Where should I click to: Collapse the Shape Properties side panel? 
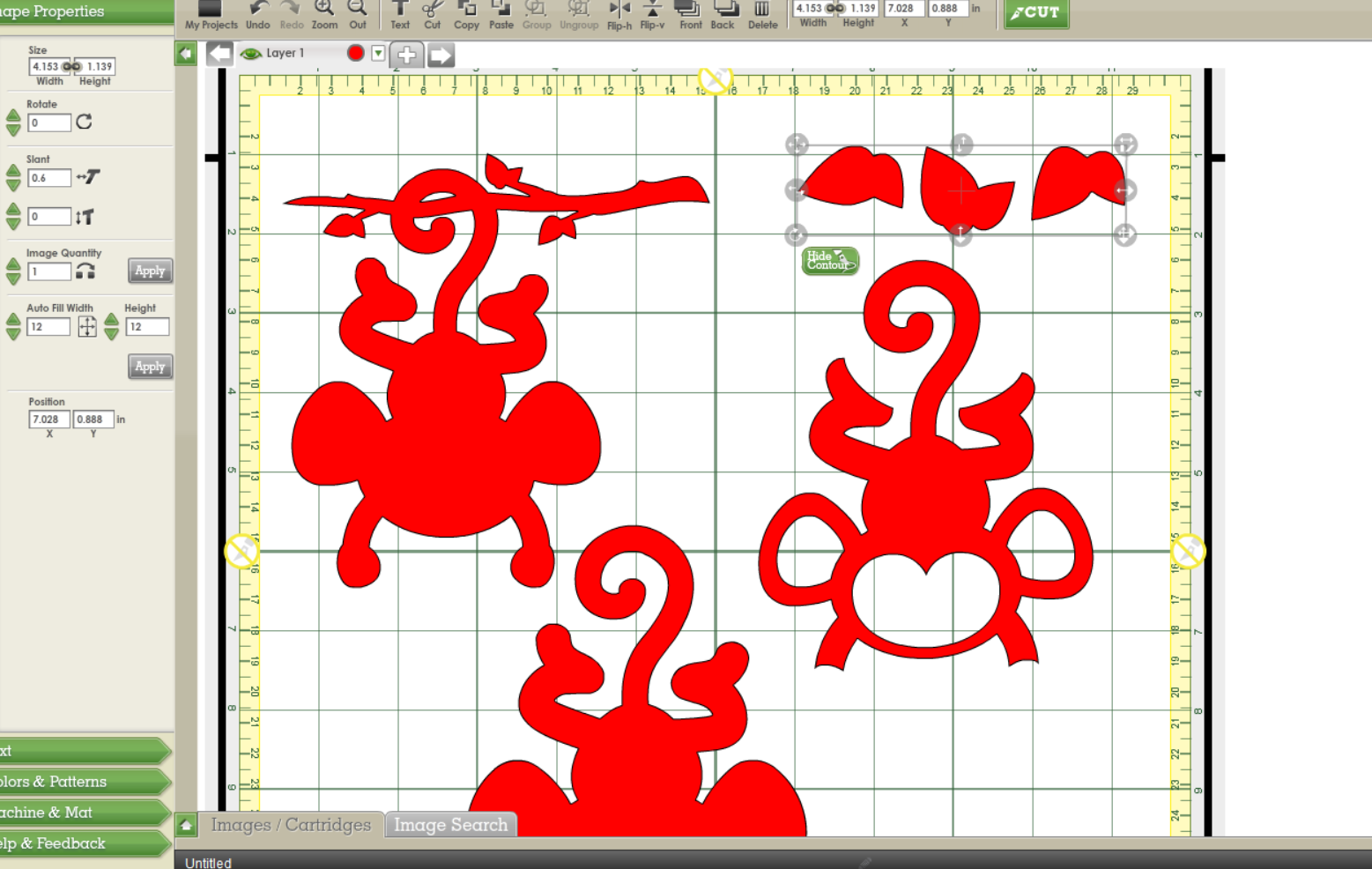point(186,54)
